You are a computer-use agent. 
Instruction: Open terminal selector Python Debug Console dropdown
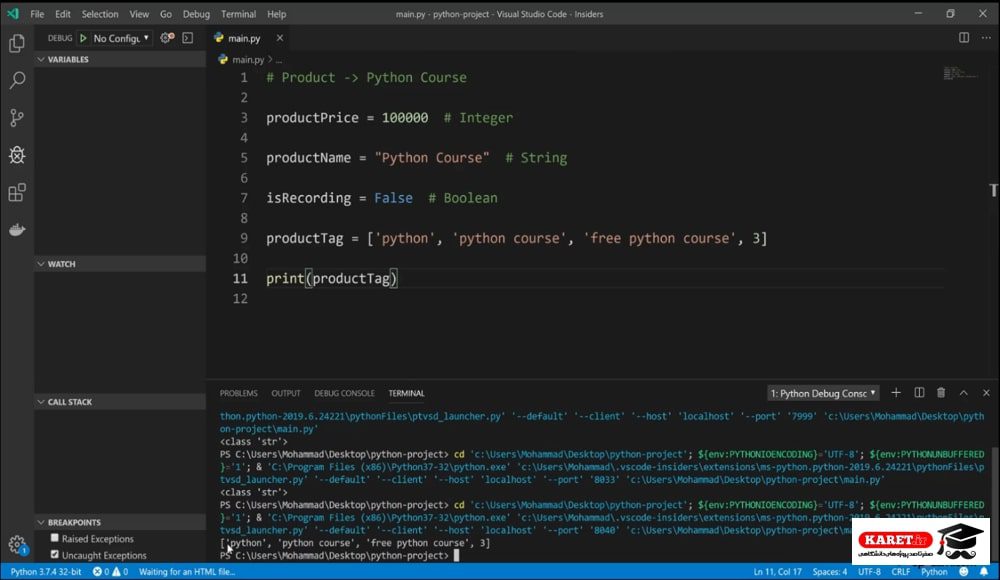[823, 393]
